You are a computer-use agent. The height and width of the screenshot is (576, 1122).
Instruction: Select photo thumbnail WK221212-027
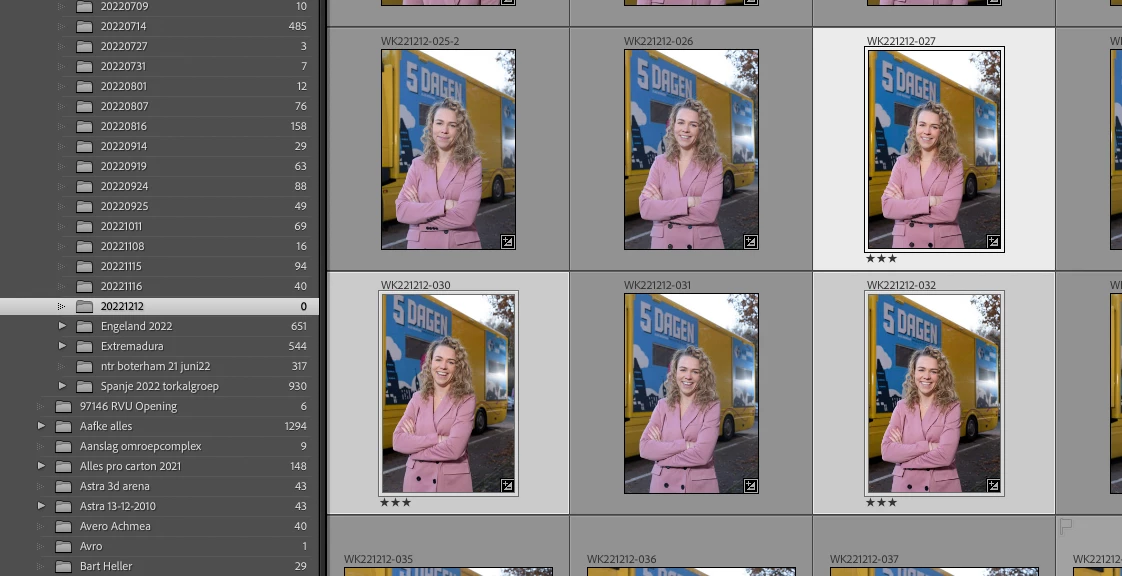[935, 150]
